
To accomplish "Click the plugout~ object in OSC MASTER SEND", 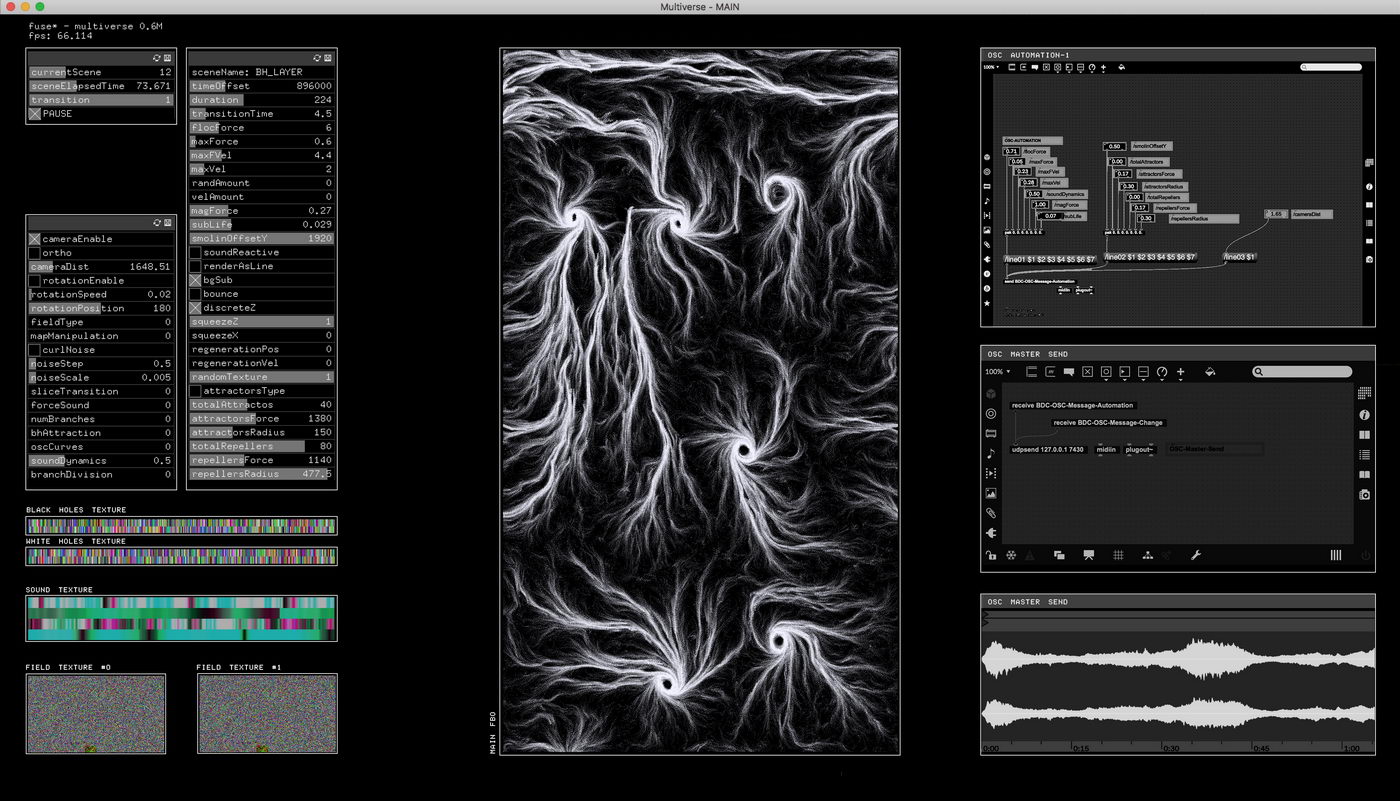I will [1140, 450].
